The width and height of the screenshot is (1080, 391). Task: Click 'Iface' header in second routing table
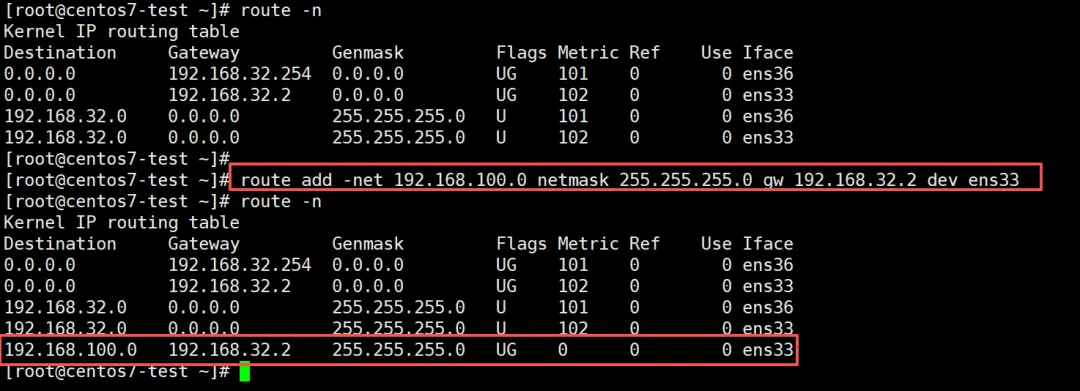768,244
